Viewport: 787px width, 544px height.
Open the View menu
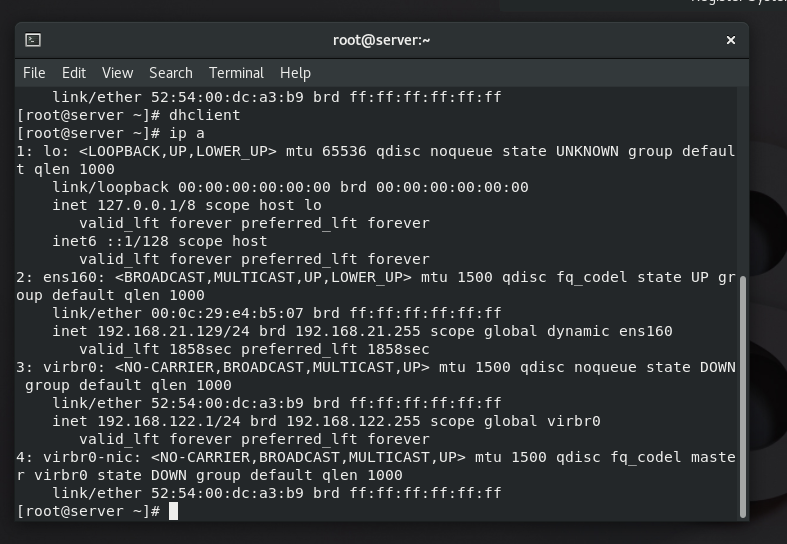(x=117, y=73)
